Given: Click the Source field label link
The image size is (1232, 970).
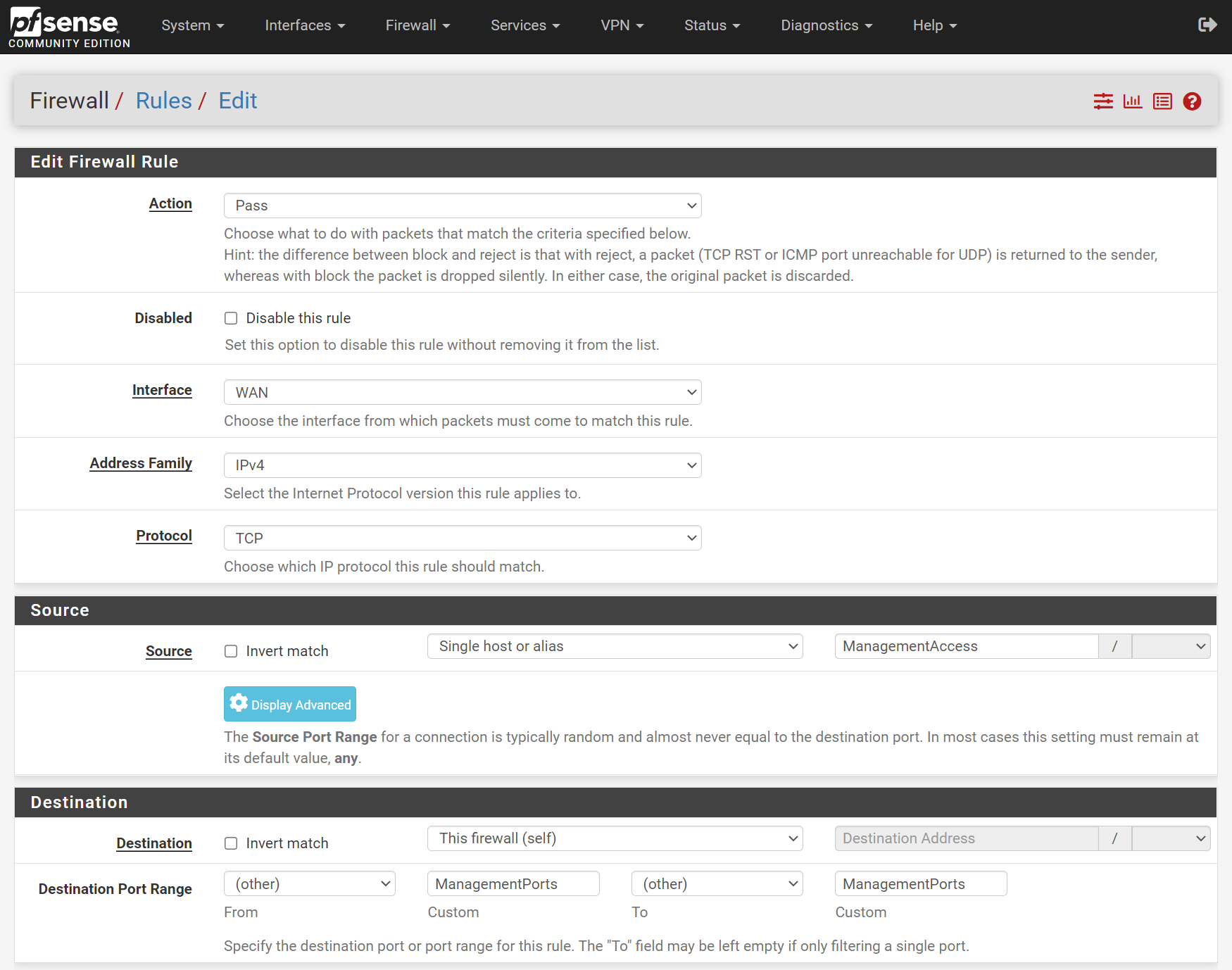Looking at the screenshot, I should [169, 651].
